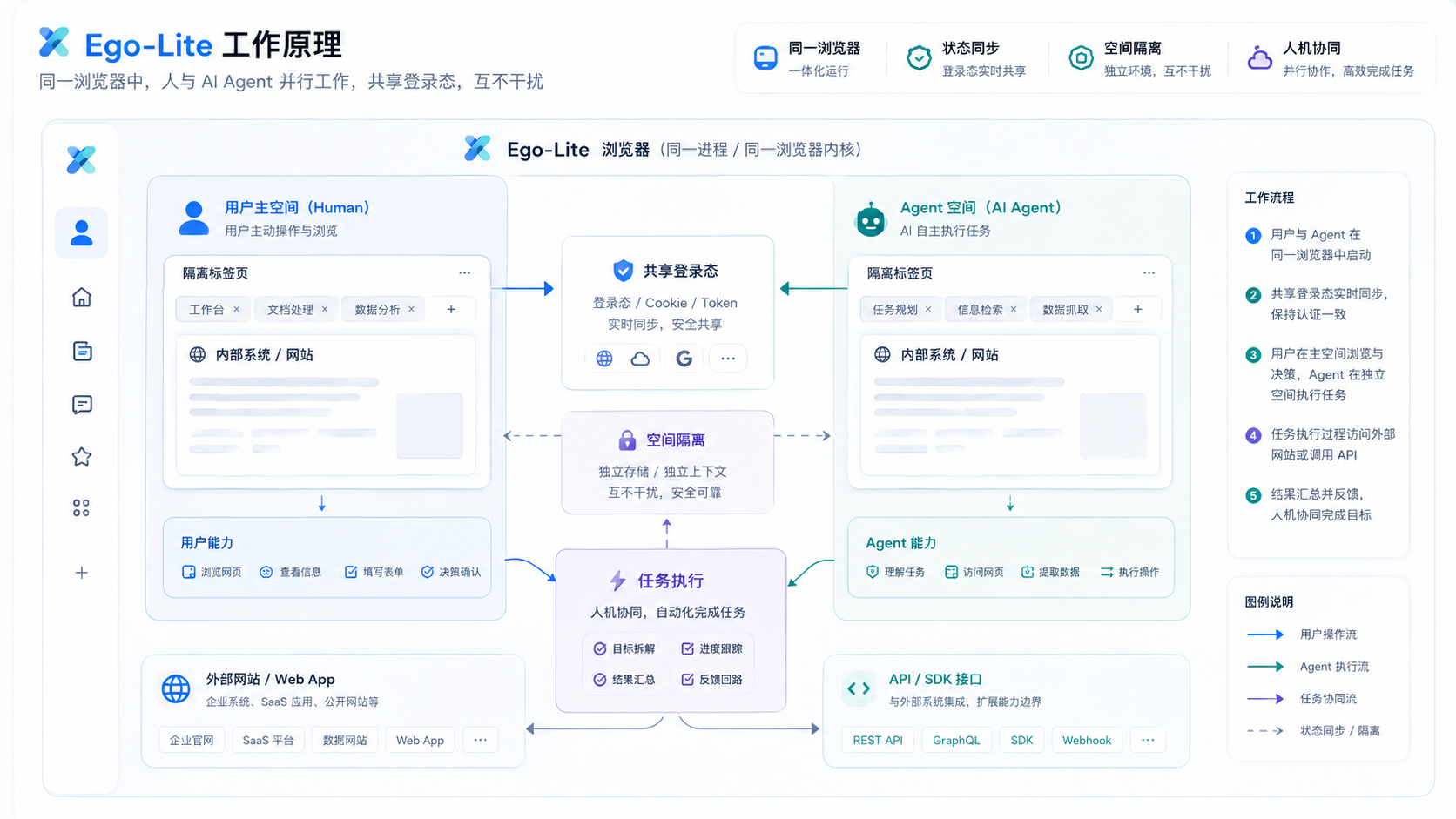
Task: Toggle the 目标拆解 check item
Action: coord(600,648)
